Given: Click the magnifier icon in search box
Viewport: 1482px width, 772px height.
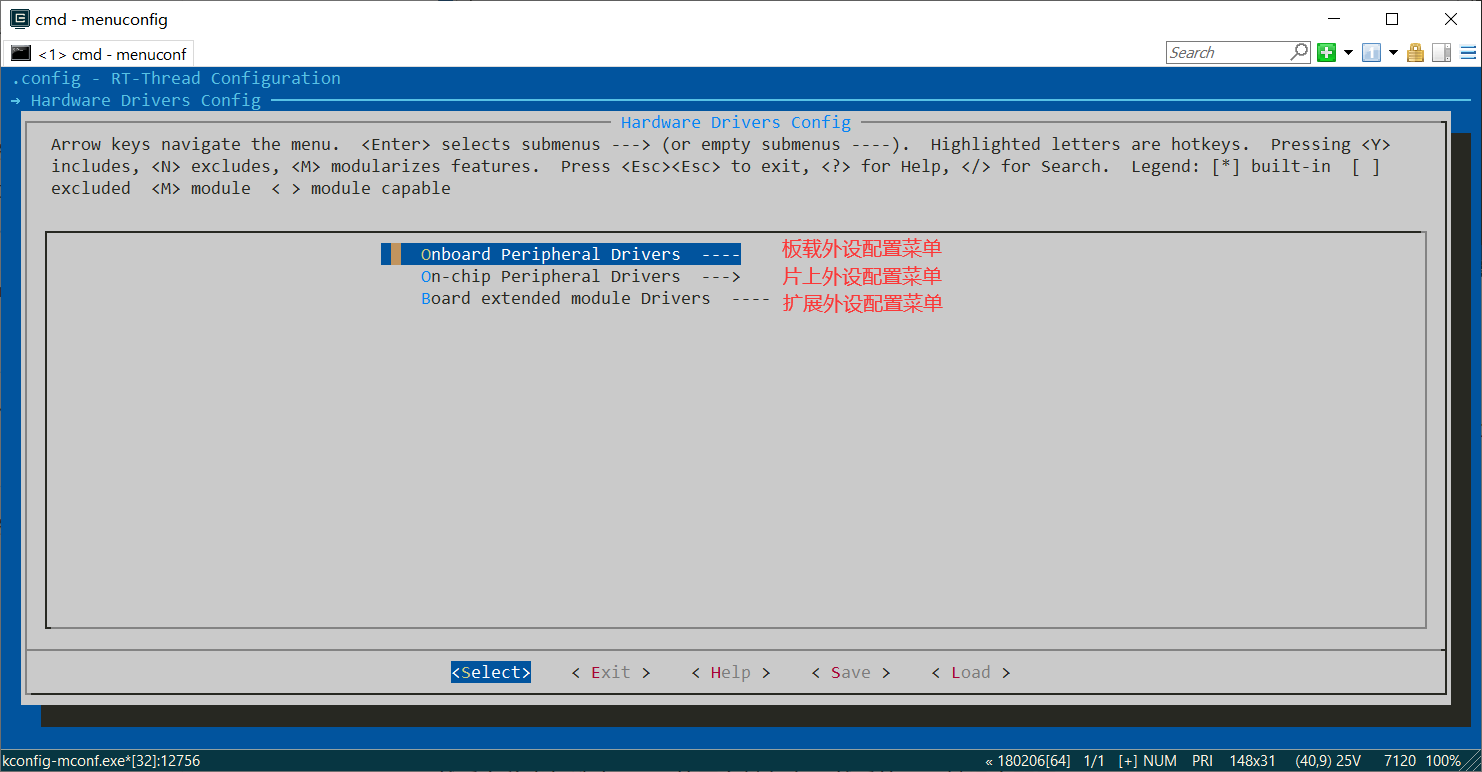Looking at the screenshot, I should click(x=1299, y=52).
